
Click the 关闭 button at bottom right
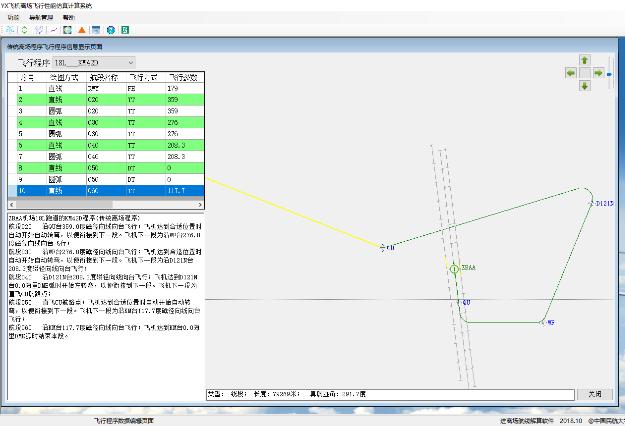(595, 394)
